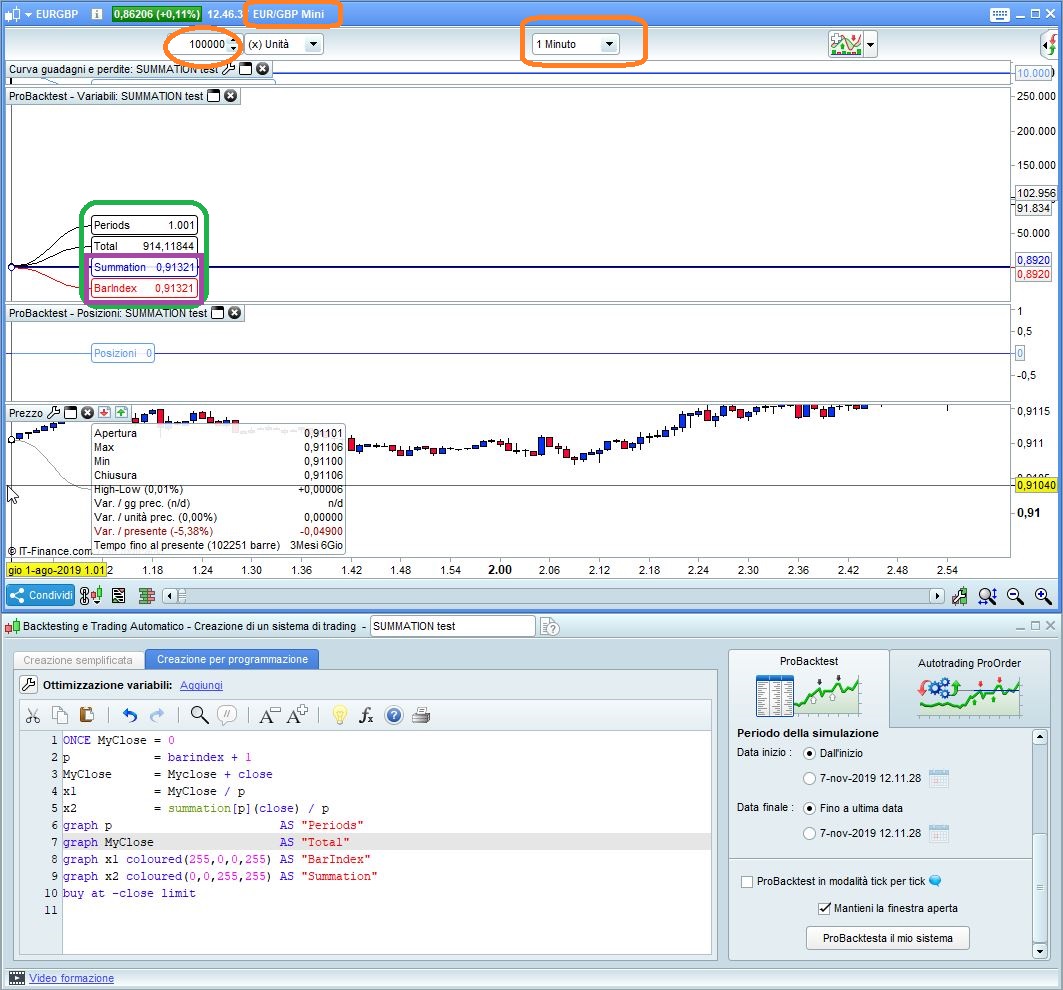Close the ProBacktest Variabili panel
The width and height of the screenshot is (1063, 990).
230,96
